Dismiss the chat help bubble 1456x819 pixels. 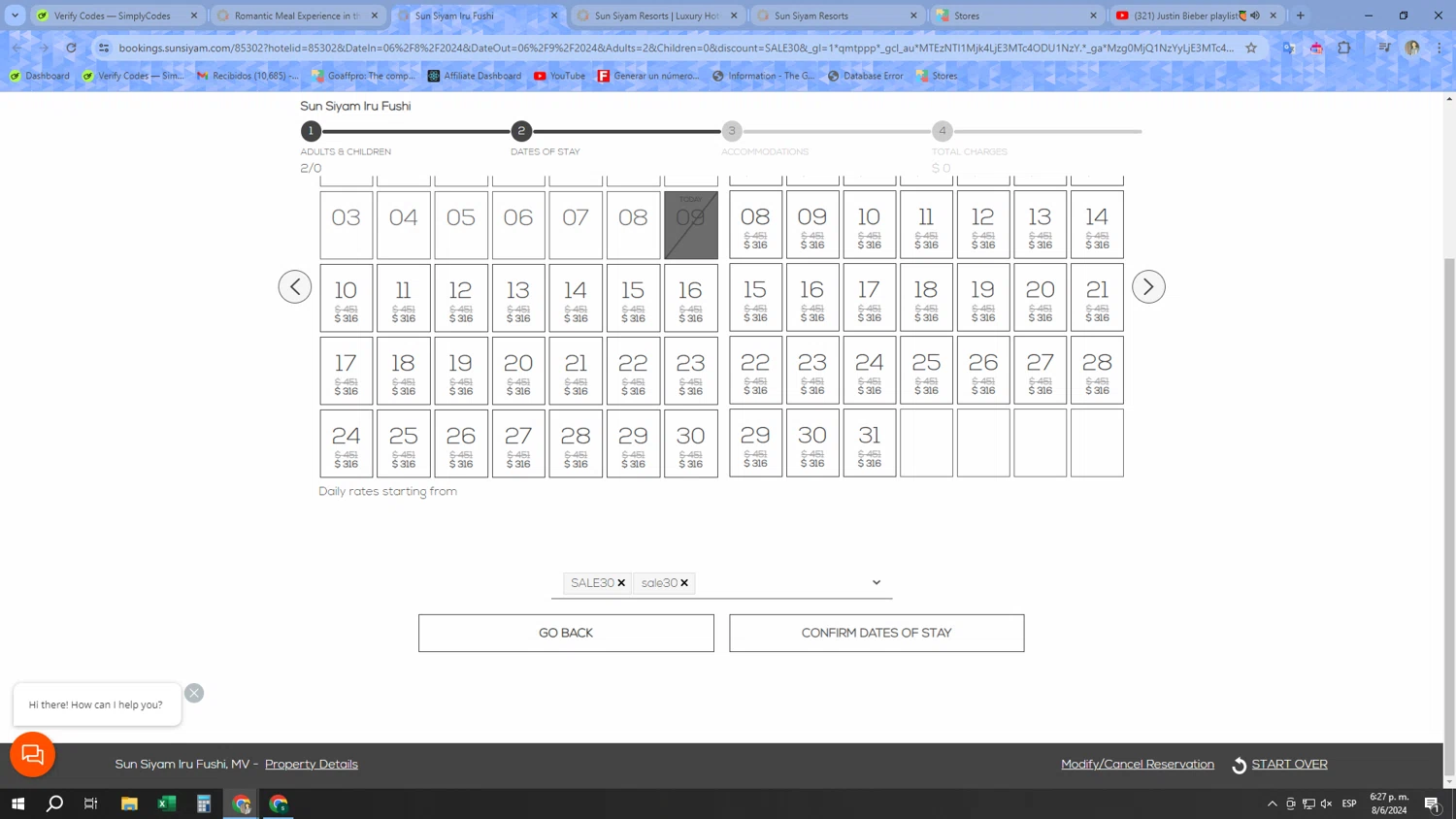coord(194,693)
